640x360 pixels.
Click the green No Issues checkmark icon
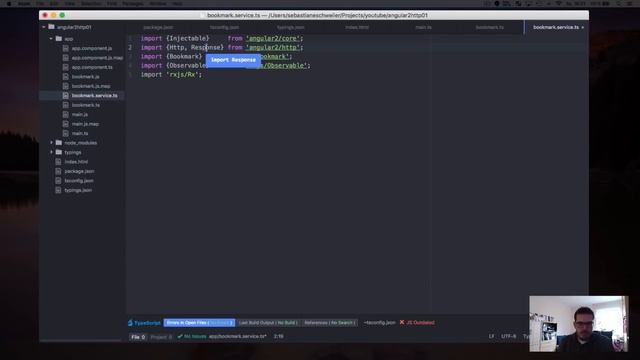pyautogui.click(x=180, y=337)
